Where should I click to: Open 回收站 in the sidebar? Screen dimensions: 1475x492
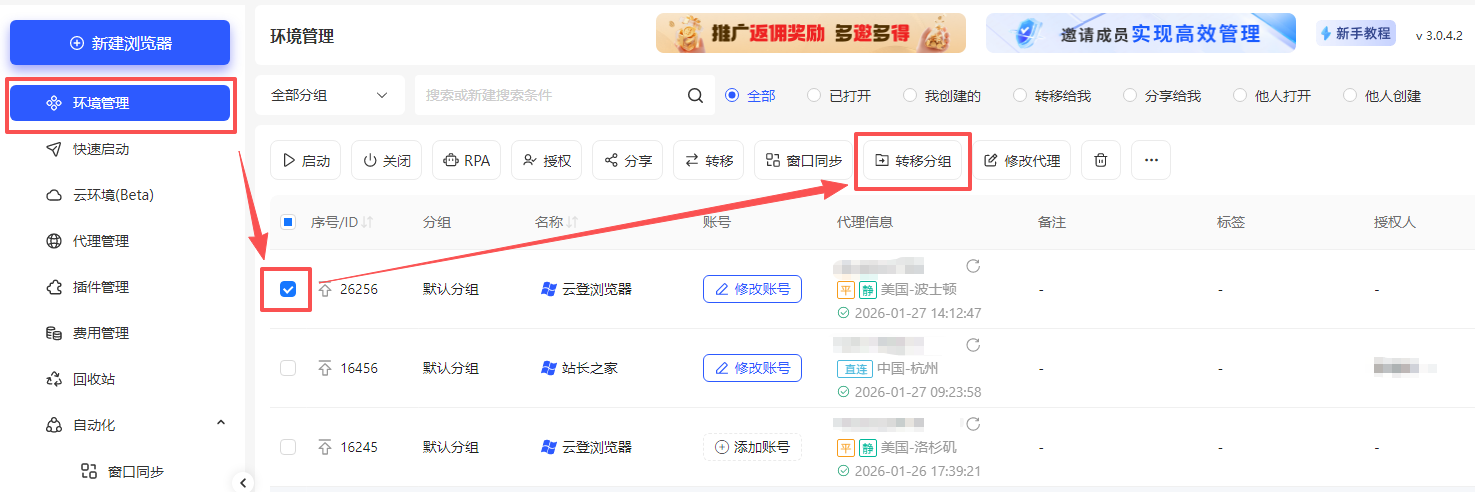[x=94, y=379]
